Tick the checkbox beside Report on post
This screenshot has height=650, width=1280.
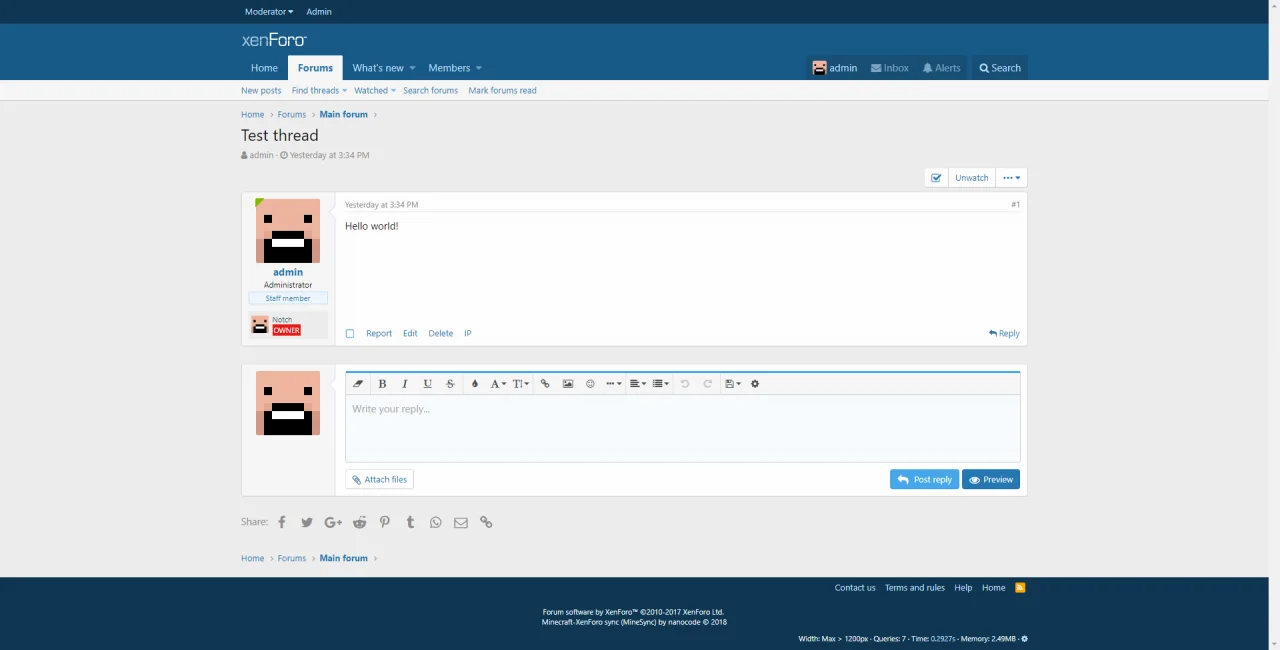coord(350,334)
